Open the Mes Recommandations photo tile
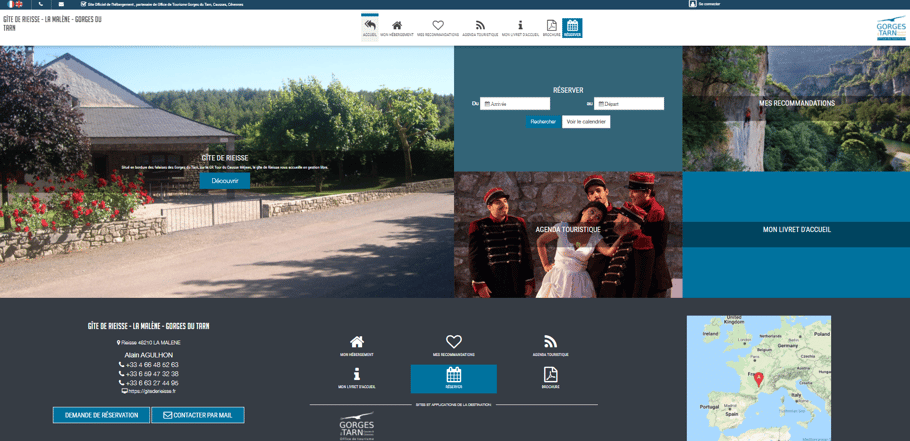910x441 pixels. point(796,109)
